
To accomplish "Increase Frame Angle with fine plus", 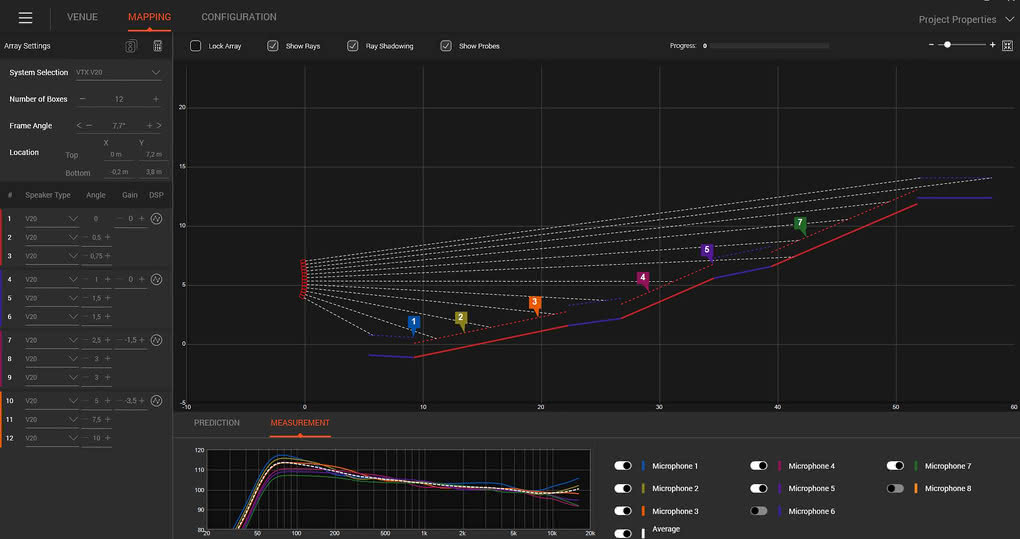I will click(149, 125).
